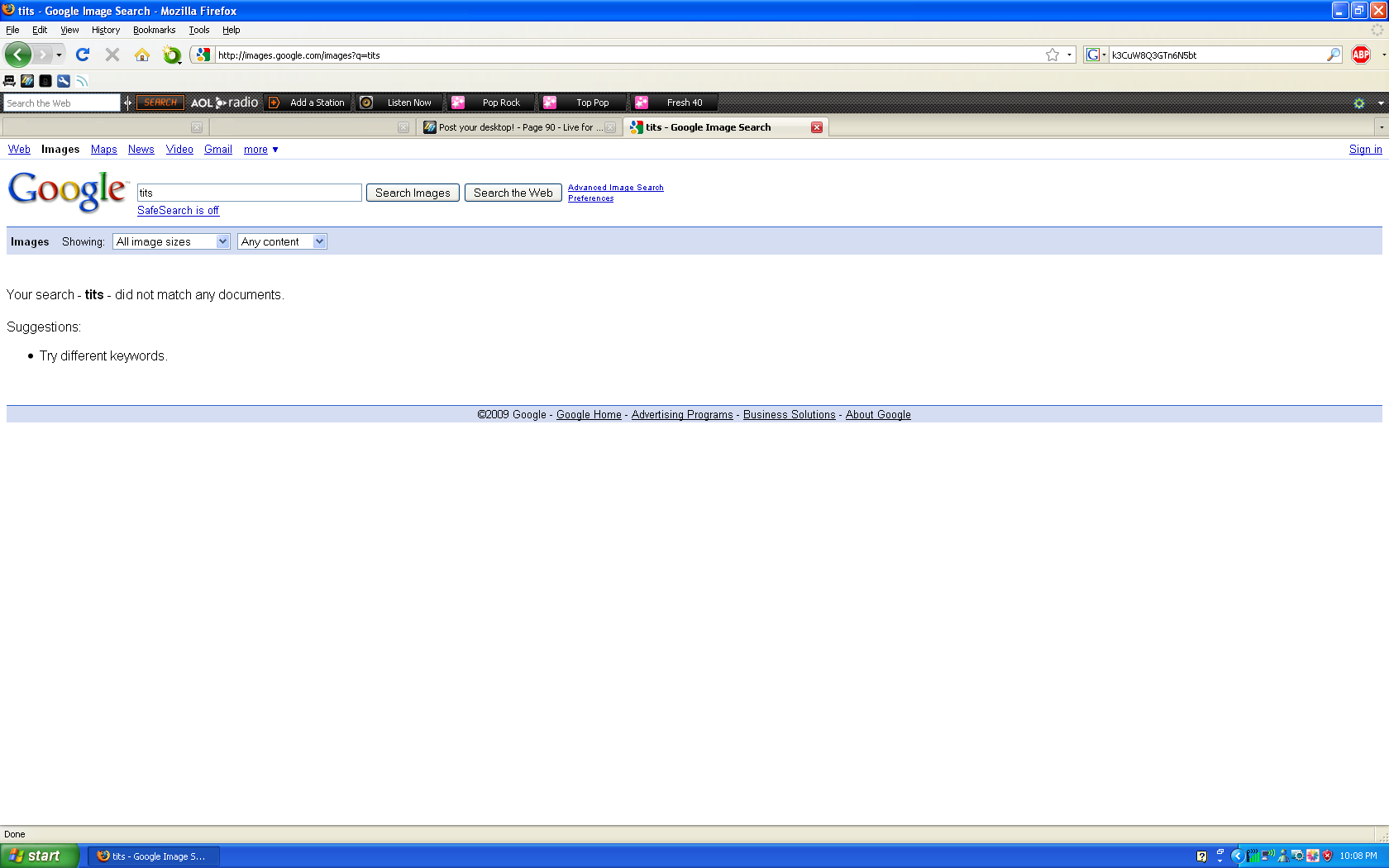Go to the Home page
1389x868 pixels.
click(142, 55)
